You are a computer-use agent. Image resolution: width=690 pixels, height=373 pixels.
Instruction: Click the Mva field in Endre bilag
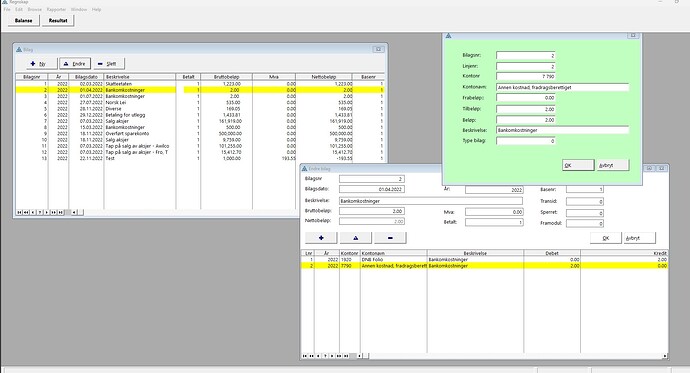coord(494,212)
